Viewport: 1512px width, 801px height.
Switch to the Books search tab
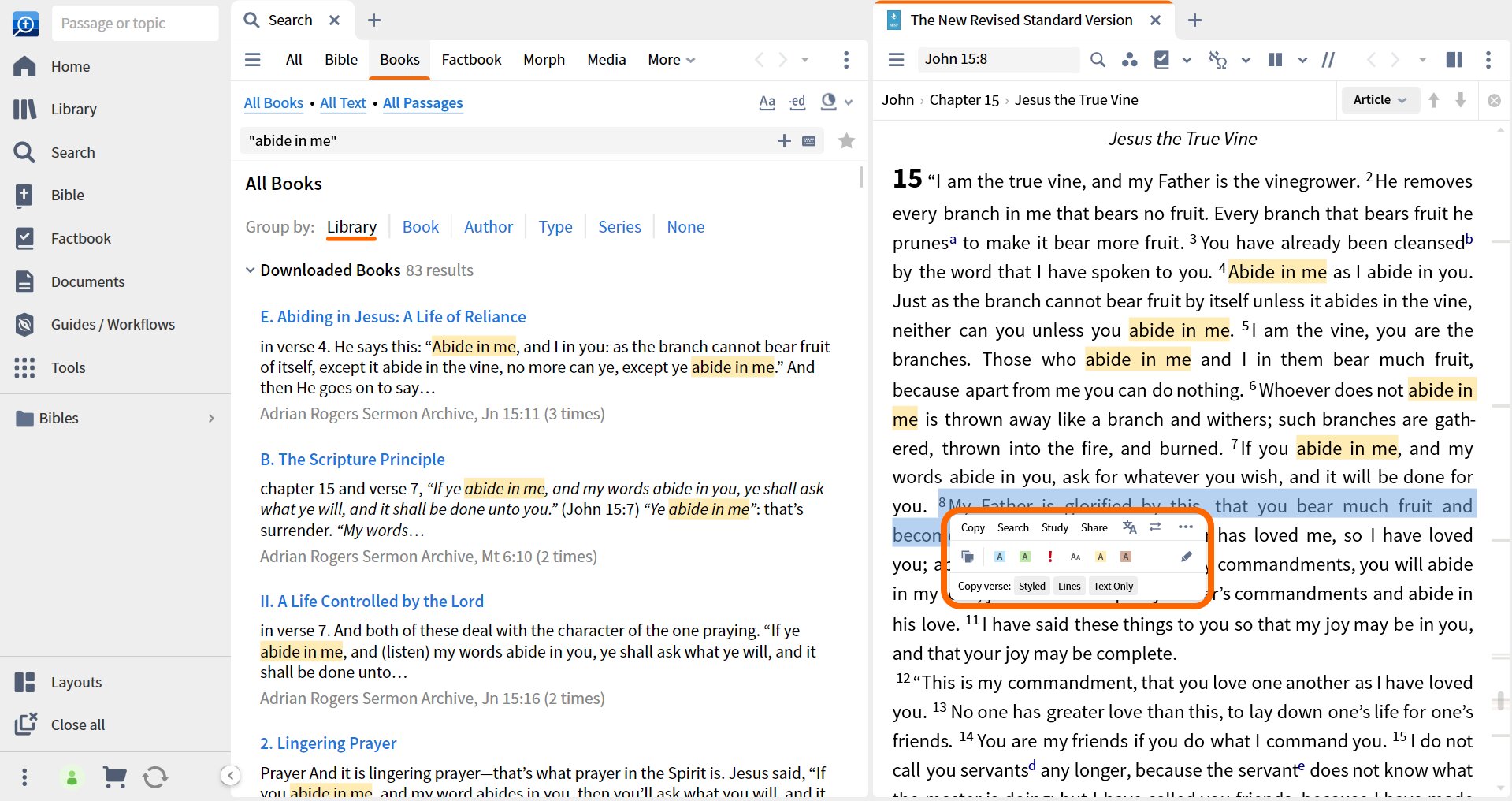tap(399, 59)
